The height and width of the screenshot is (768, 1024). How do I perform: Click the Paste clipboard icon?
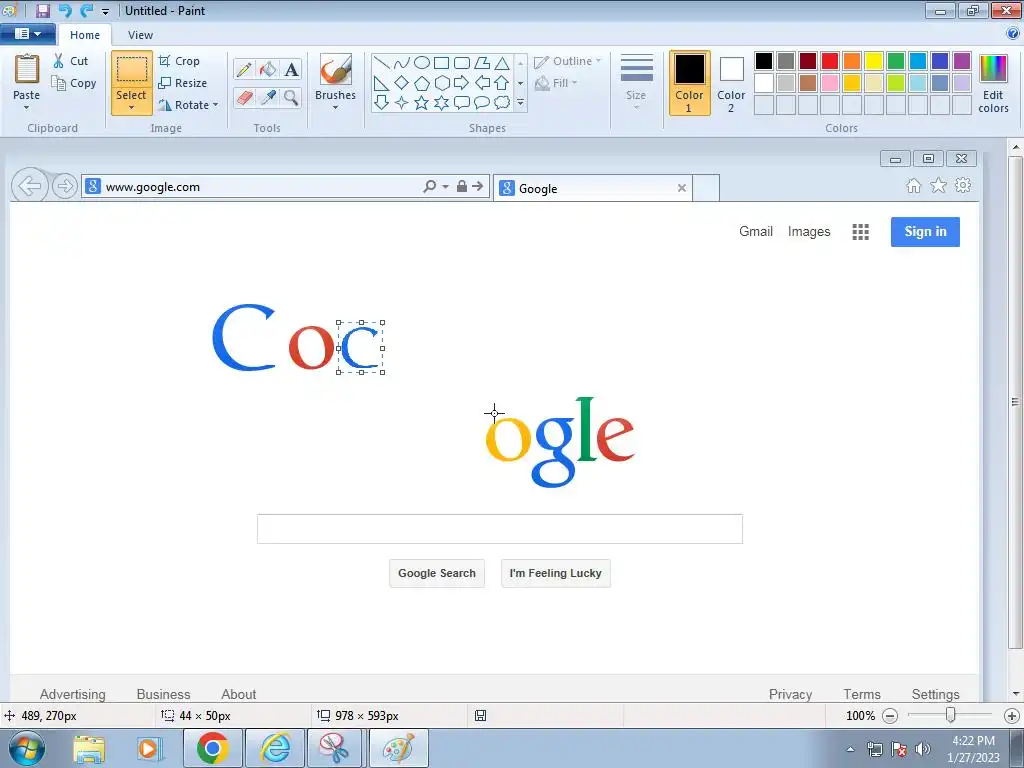(27, 69)
